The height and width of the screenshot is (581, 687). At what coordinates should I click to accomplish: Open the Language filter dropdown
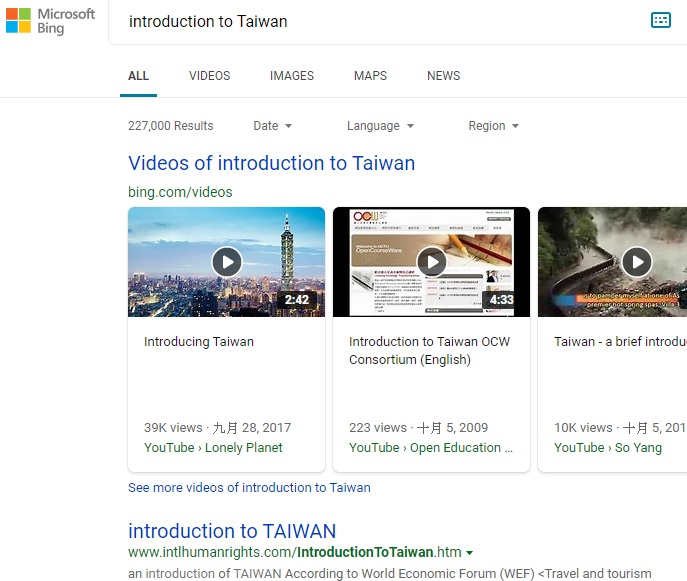point(380,126)
